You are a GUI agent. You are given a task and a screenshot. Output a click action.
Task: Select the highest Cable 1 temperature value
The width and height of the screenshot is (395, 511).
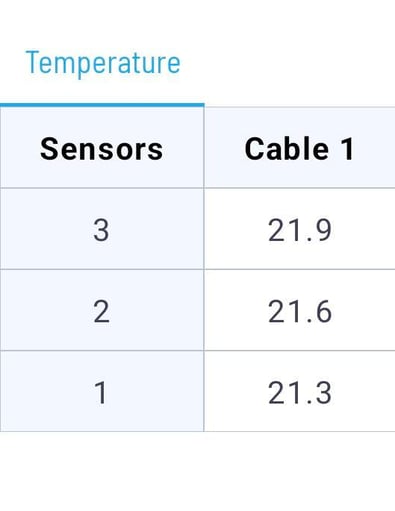click(x=299, y=229)
